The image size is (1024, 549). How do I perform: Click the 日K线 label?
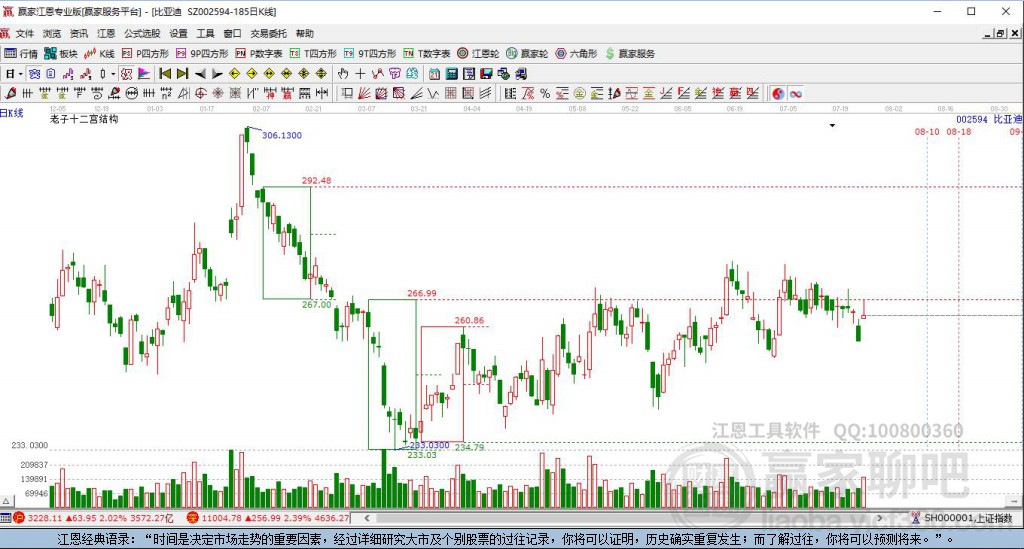tap(12, 113)
